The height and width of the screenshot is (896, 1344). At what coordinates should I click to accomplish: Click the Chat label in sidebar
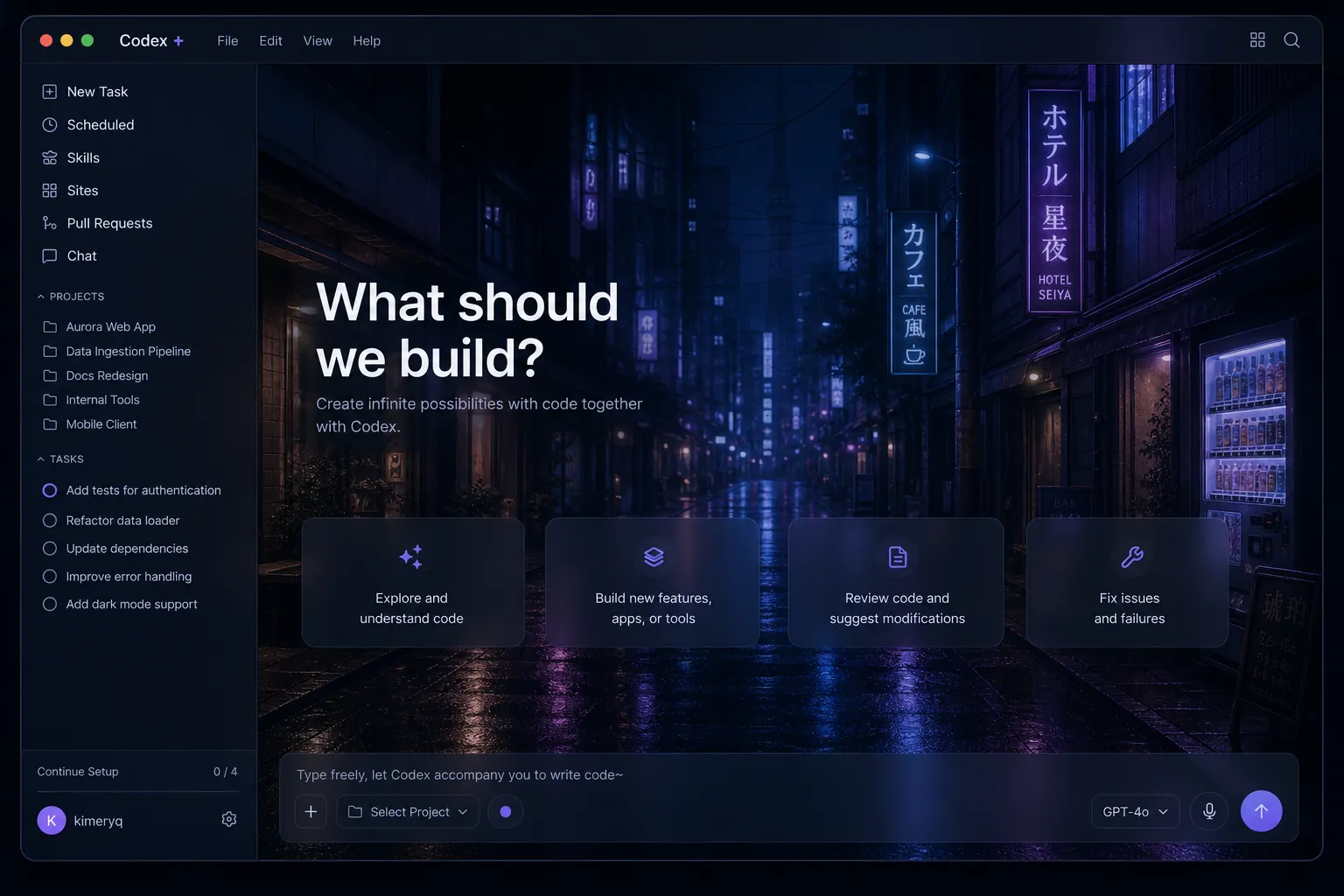tap(81, 256)
